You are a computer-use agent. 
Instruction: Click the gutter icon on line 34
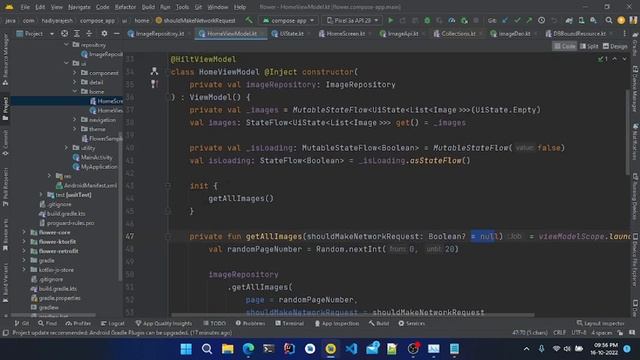tap(154, 71)
